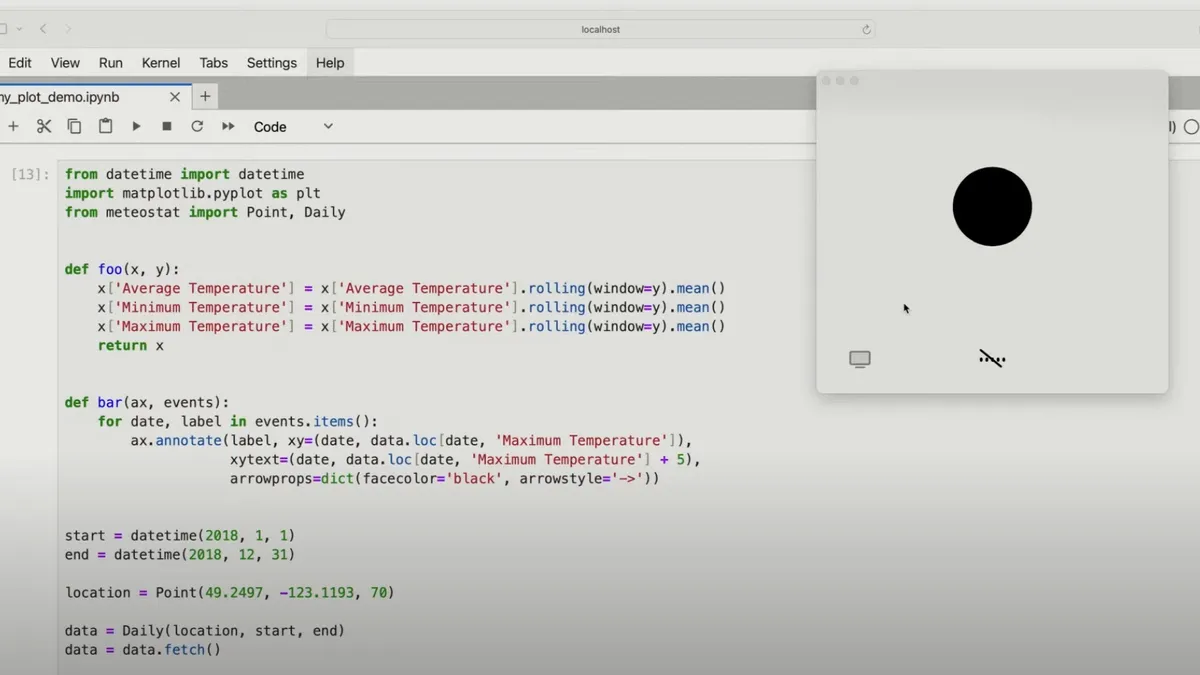1200x675 pixels.
Task: Click the monitor screen icon in overlay window
Action: (x=860, y=359)
